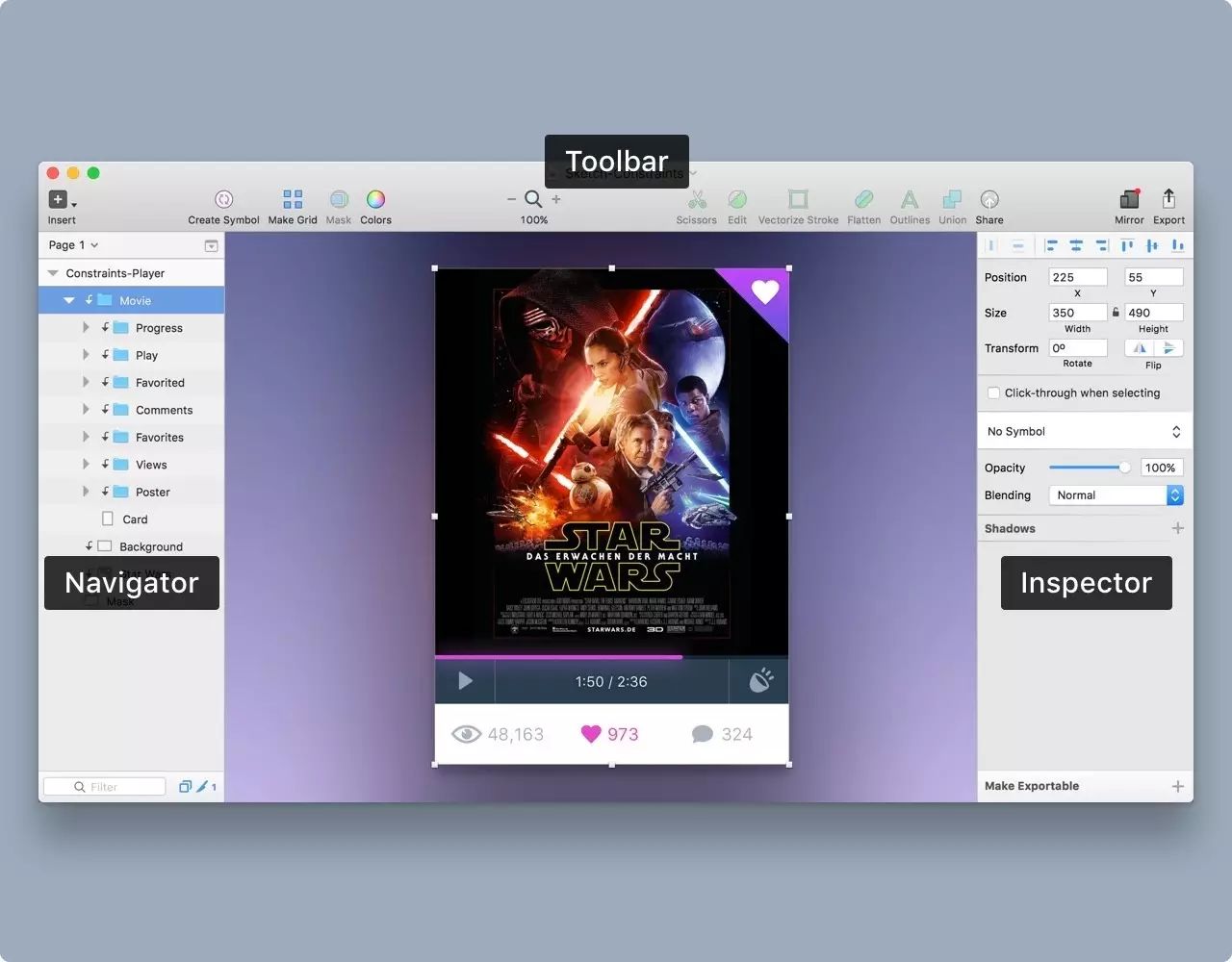Click the Make Grid toolbar icon
Image resolution: width=1232 pixels, height=962 pixels.
pyautogui.click(x=293, y=199)
